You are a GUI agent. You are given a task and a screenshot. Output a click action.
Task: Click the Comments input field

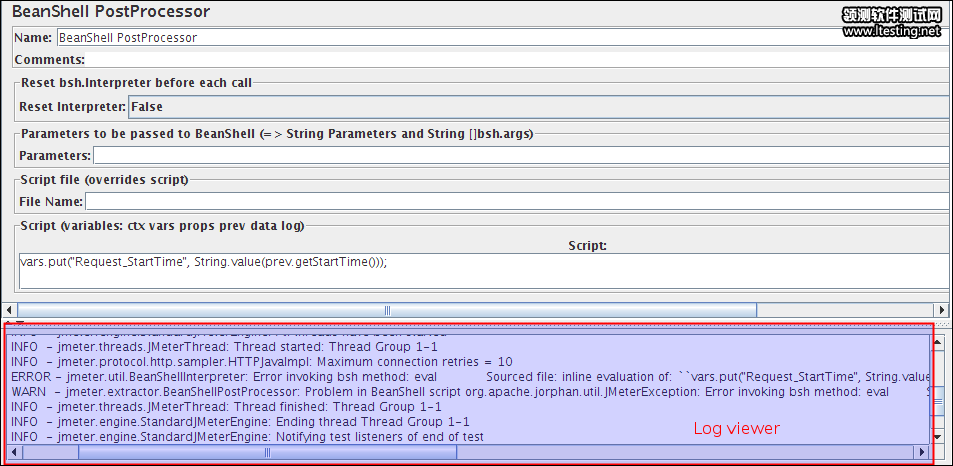500,60
